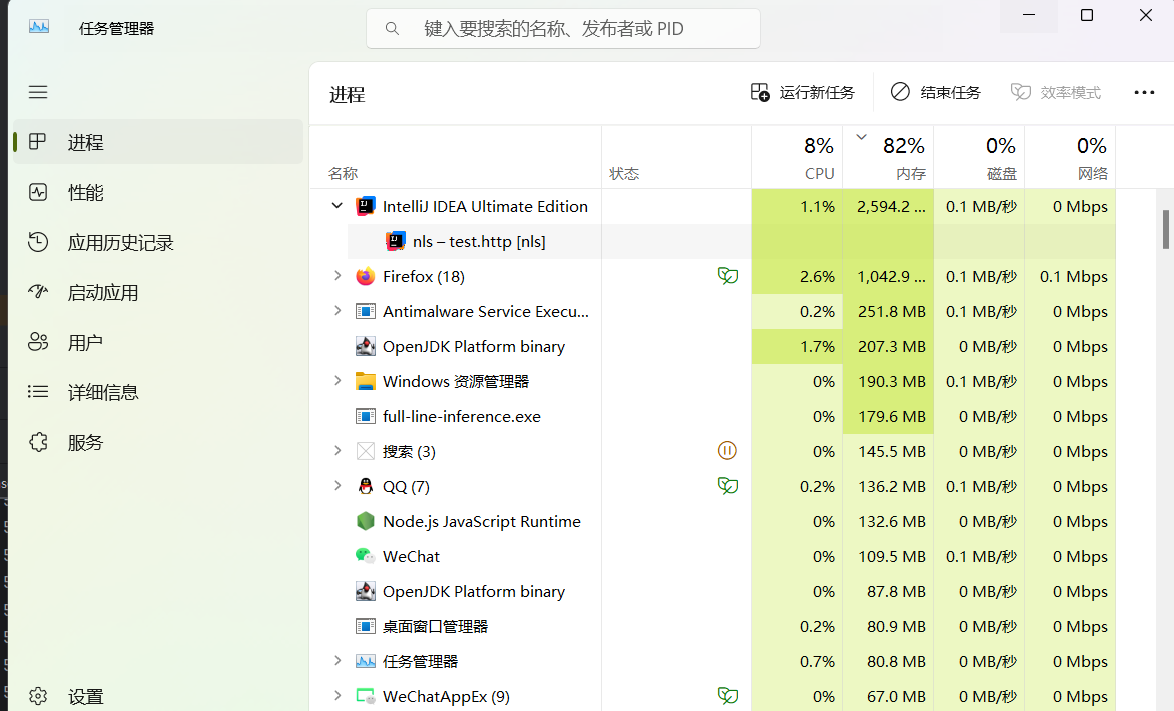Click the 结束任务 button

click(935, 92)
